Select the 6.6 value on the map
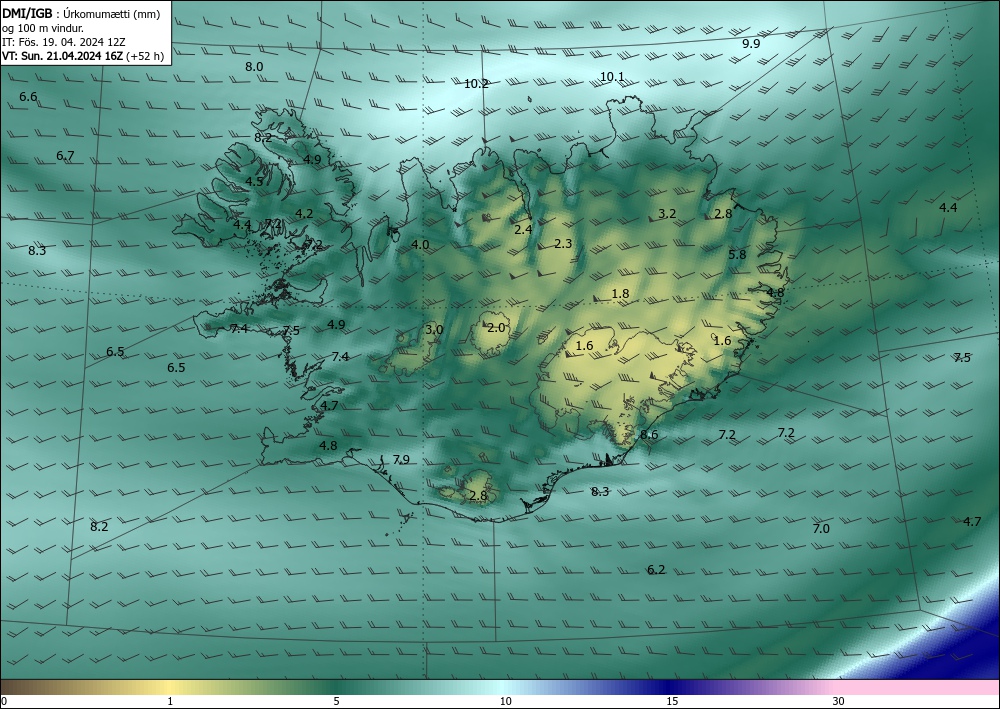 pos(28,97)
